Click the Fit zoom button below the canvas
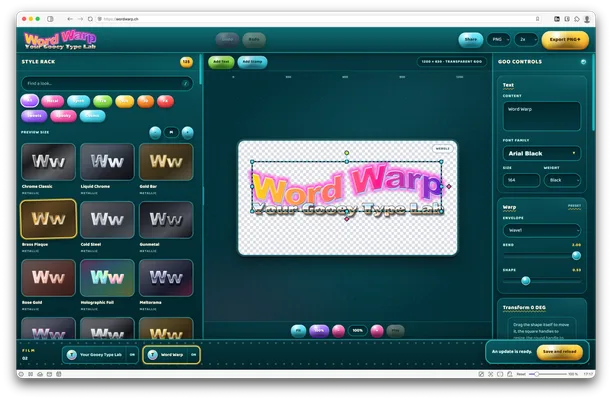 [x=298, y=331]
